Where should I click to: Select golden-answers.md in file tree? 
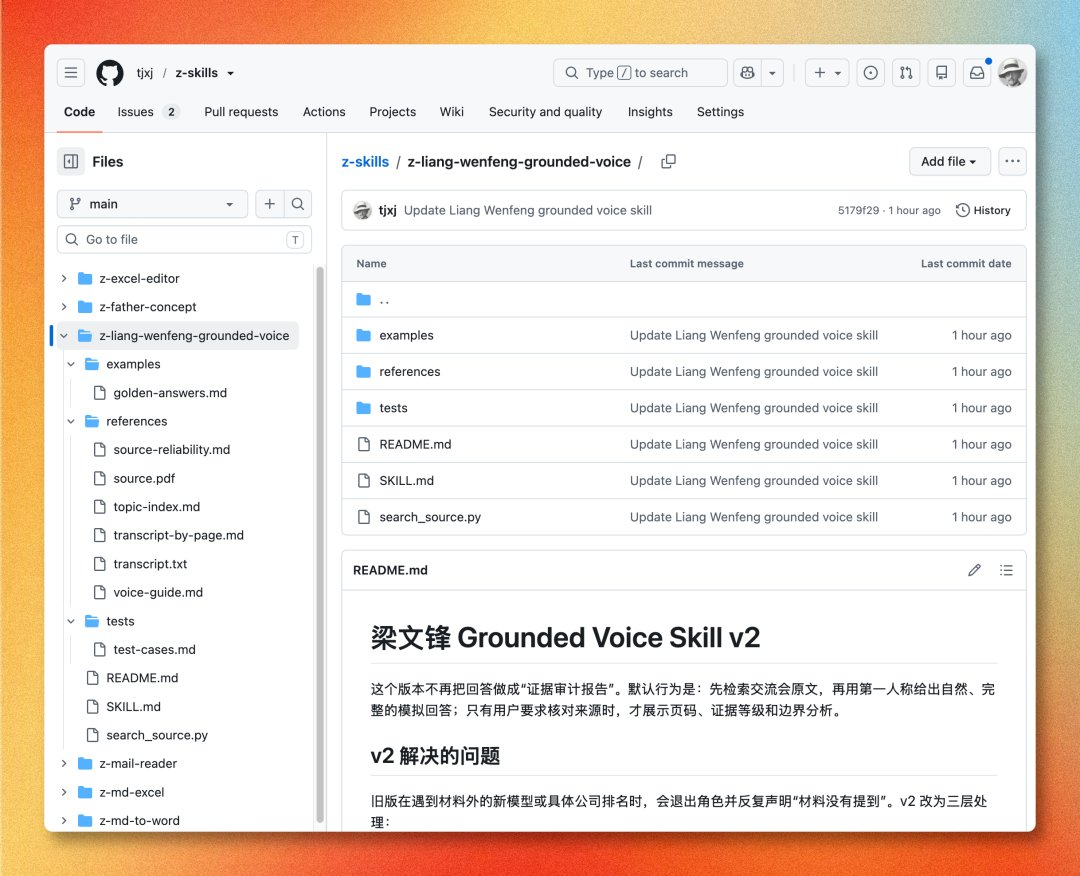pos(170,393)
